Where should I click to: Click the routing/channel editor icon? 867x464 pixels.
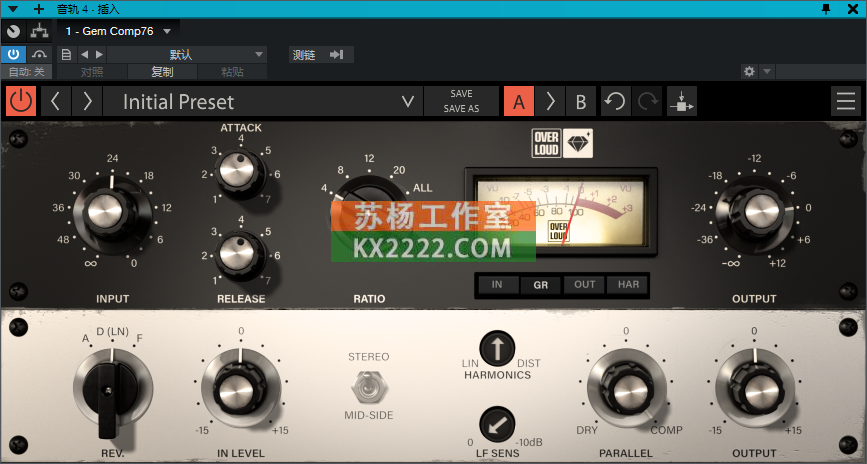click(39, 31)
